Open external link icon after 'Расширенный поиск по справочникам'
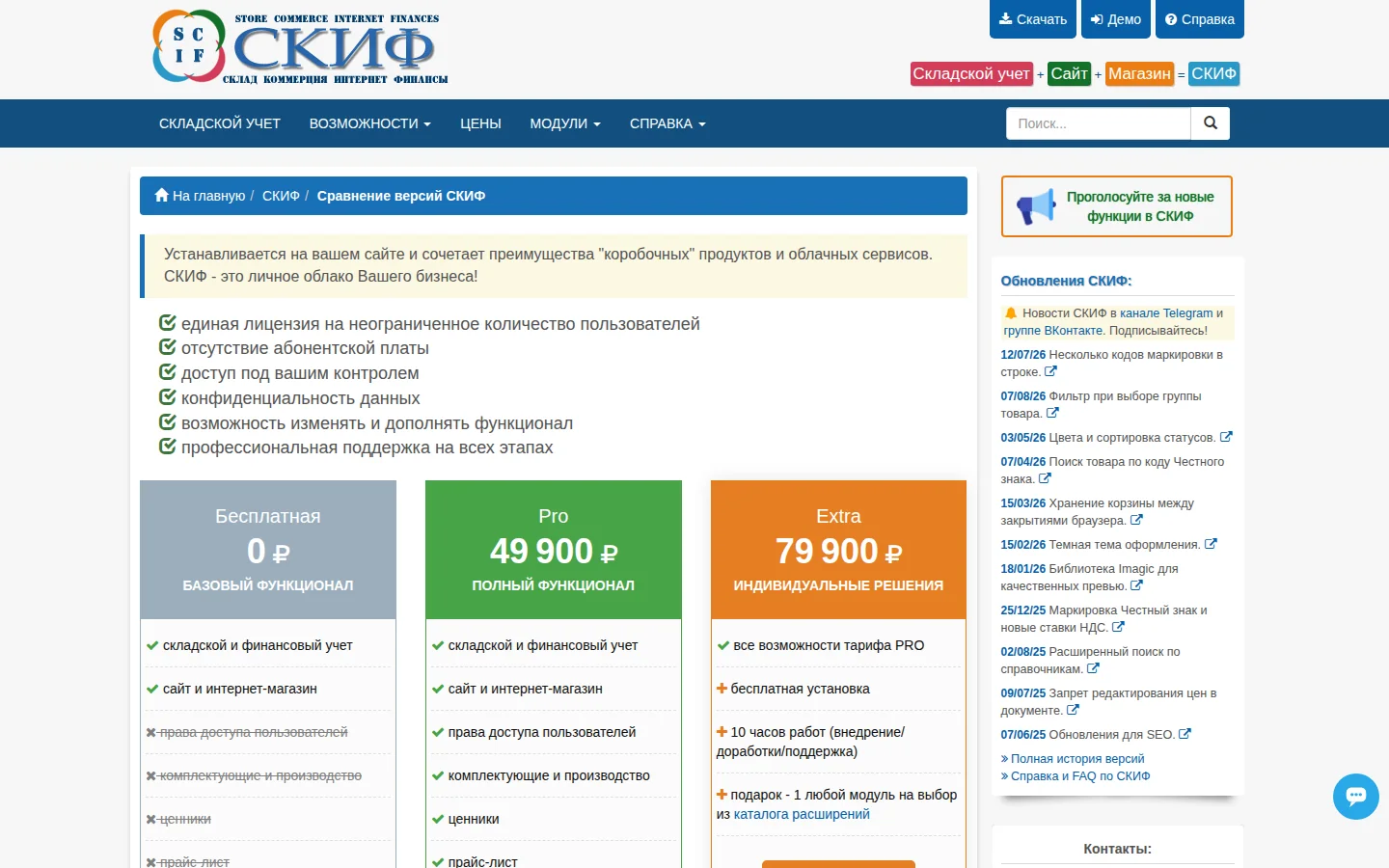The height and width of the screenshot is (868, 1389). (x=1093, y=668)
